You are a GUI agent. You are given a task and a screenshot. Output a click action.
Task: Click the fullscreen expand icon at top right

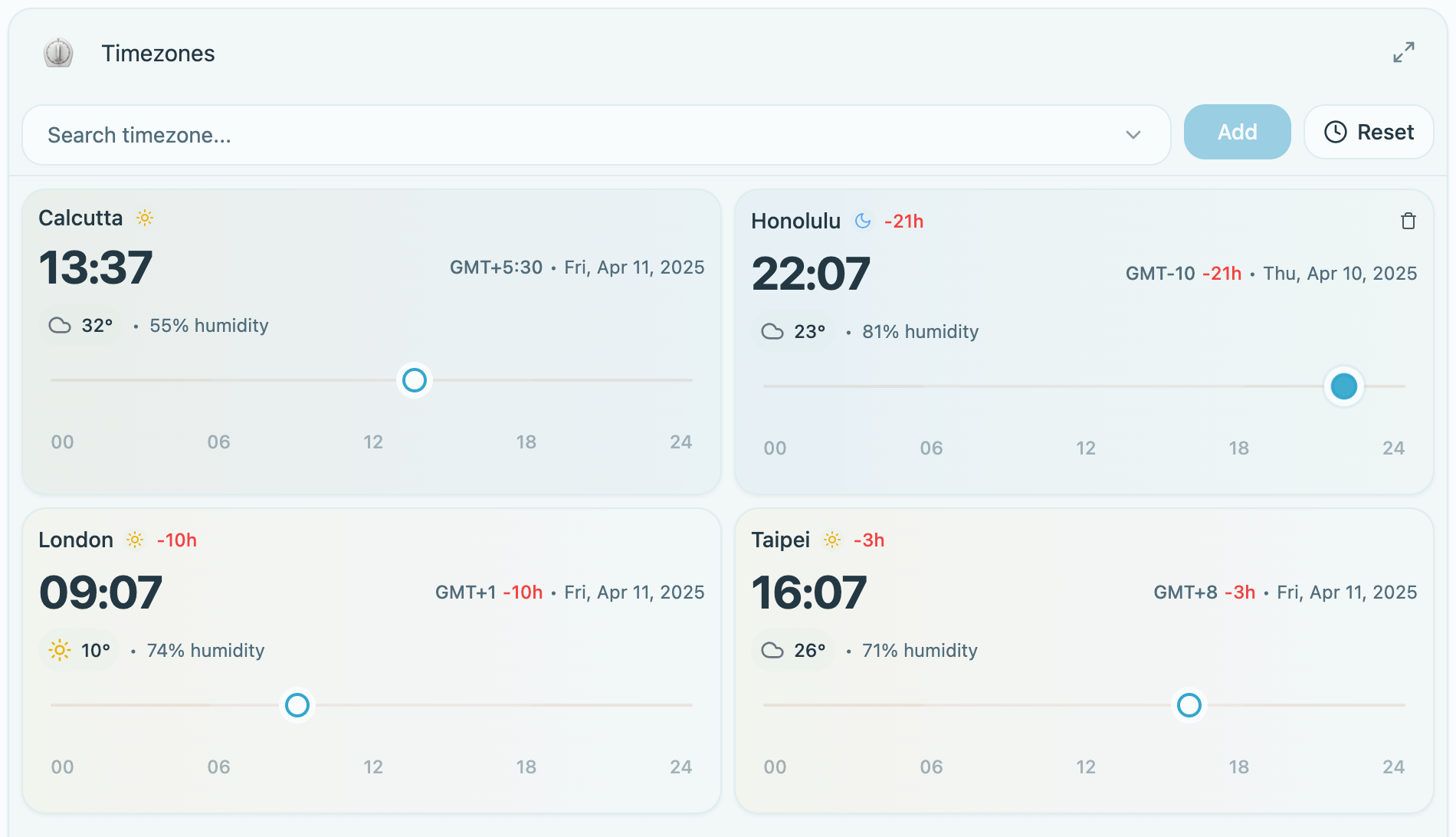pos(1404,53)
